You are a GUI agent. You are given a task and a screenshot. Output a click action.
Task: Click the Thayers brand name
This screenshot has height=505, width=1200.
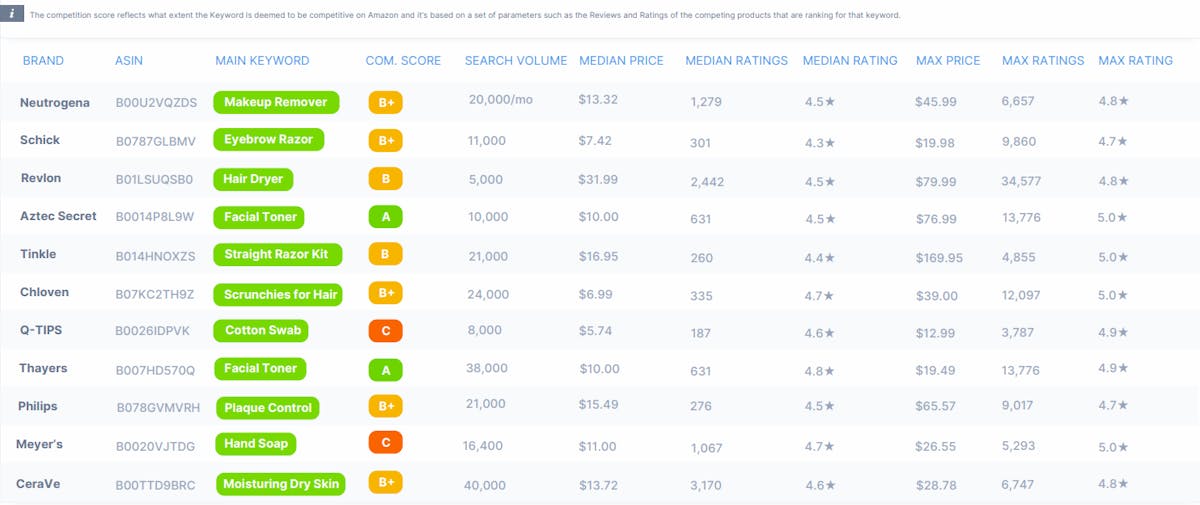pos(43,368)
